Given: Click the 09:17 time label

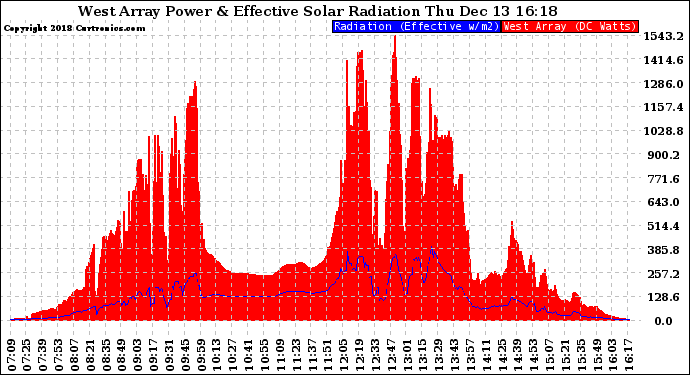Looking at the screenshot, I should pyautogui.click(x=154, y=355).
